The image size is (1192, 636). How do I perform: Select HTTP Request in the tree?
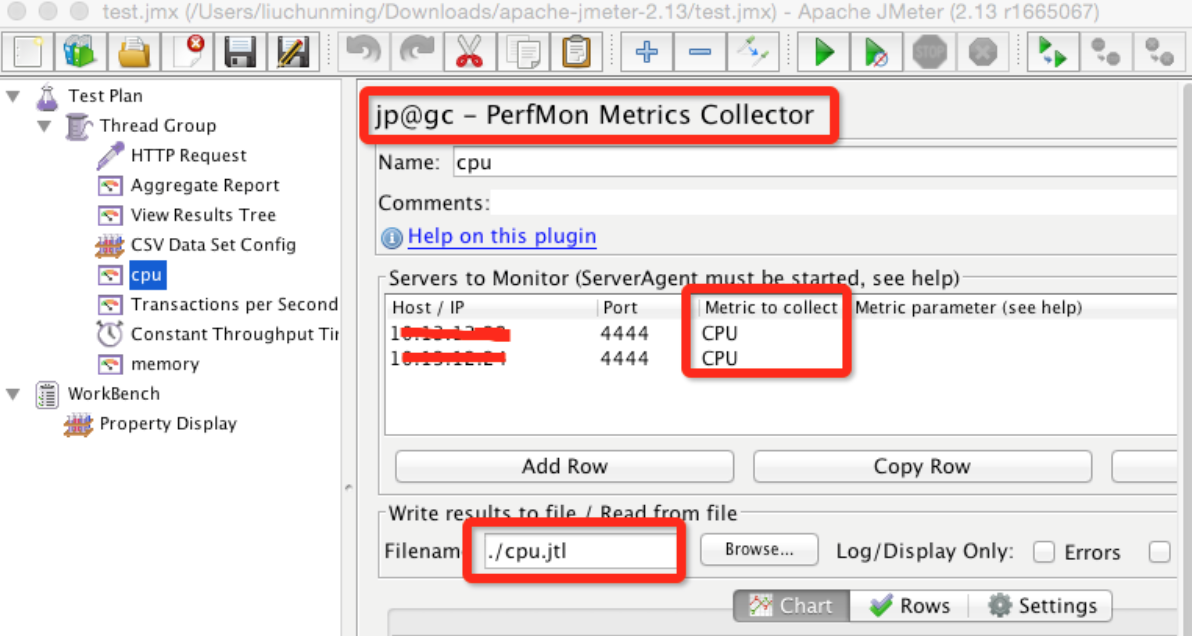click(189, 155)
